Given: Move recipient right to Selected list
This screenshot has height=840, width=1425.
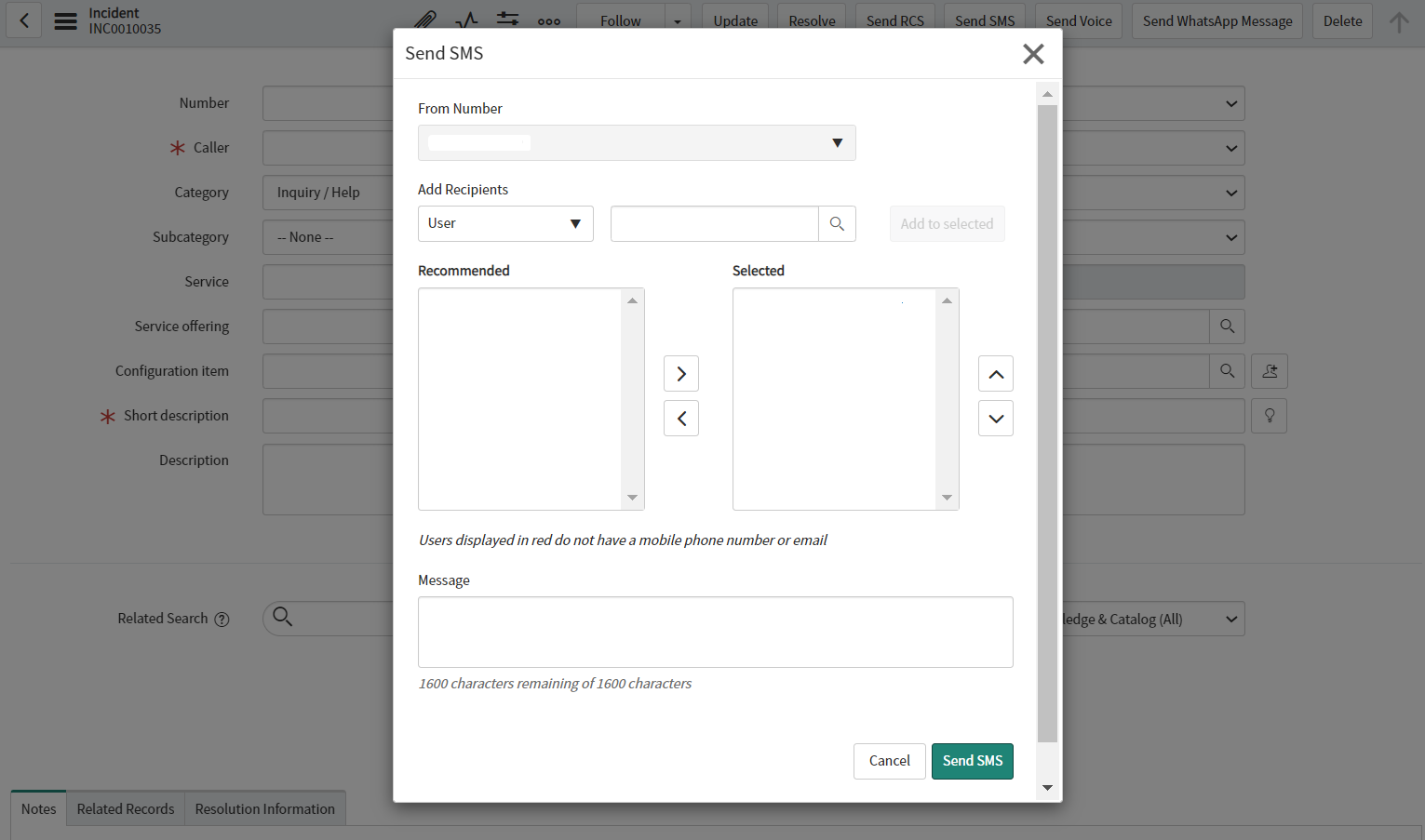Looking at the screenshot, I should [681, 374].
